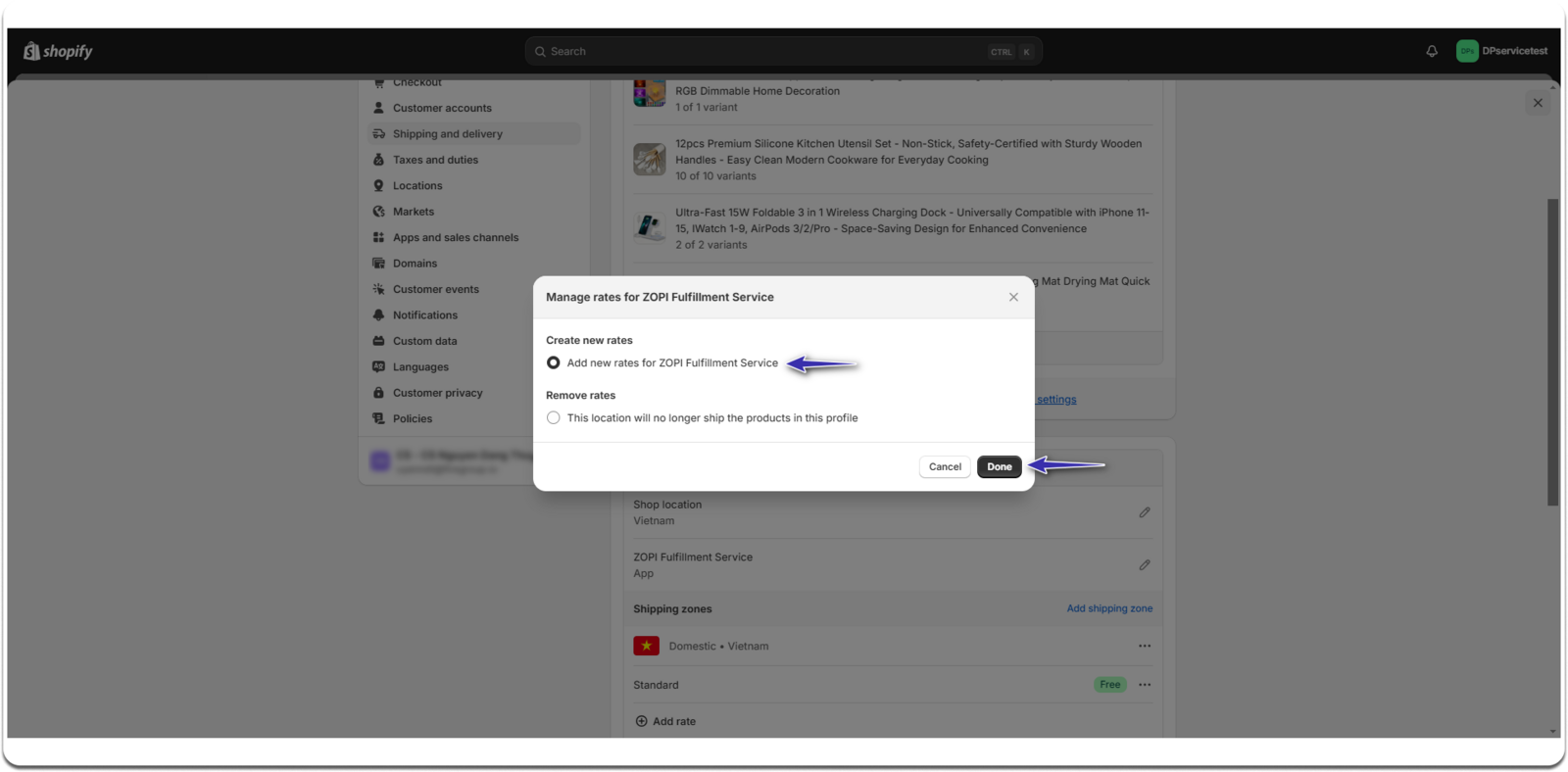Open Domestic Vietnam zone options menu
Image resolution: width=1568 pixels, height=772 pixels.
click(x=1145, y=647)
